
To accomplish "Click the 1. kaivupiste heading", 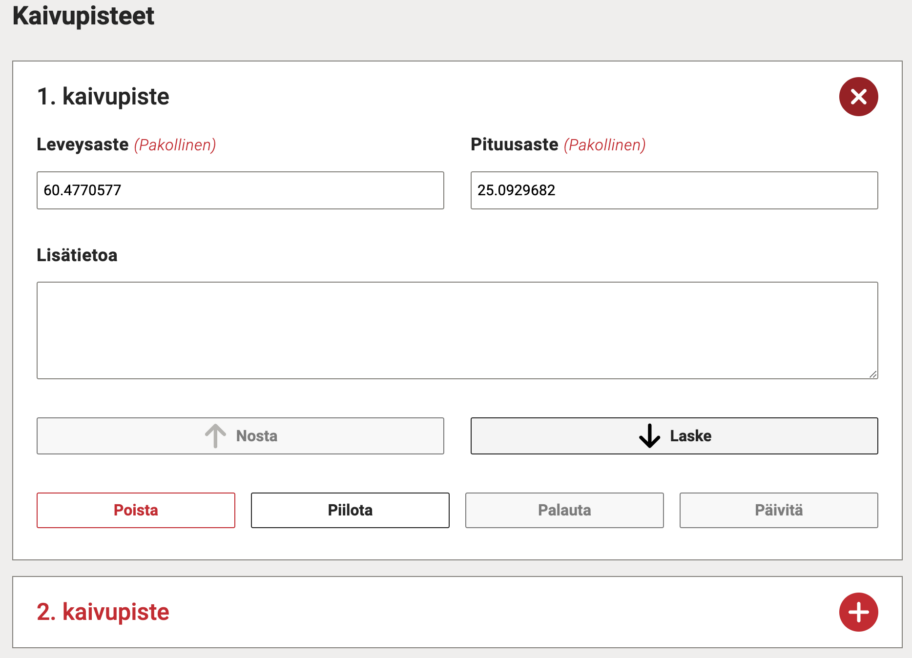I will 103,97.
